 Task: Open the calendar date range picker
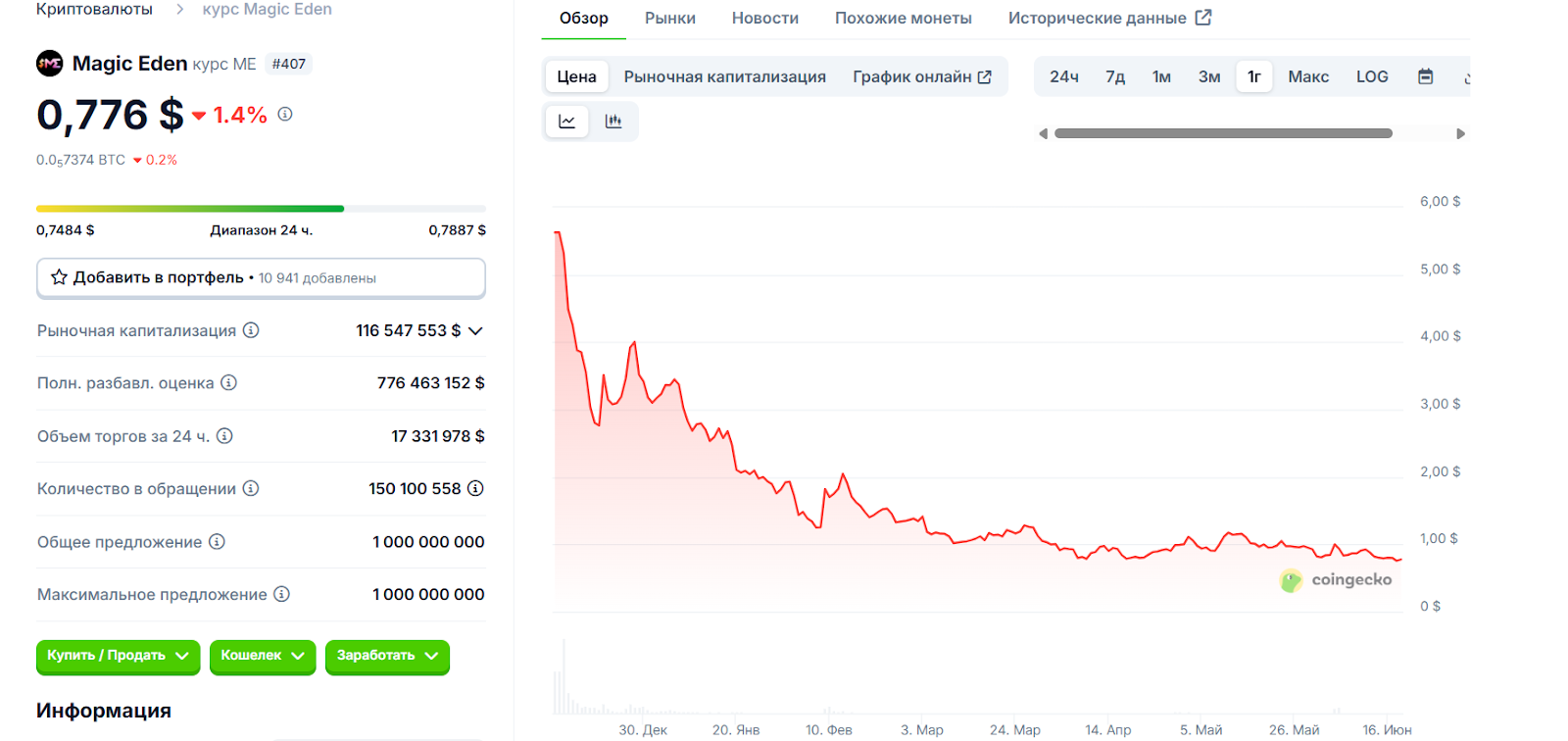click(x=1426, y=76)
